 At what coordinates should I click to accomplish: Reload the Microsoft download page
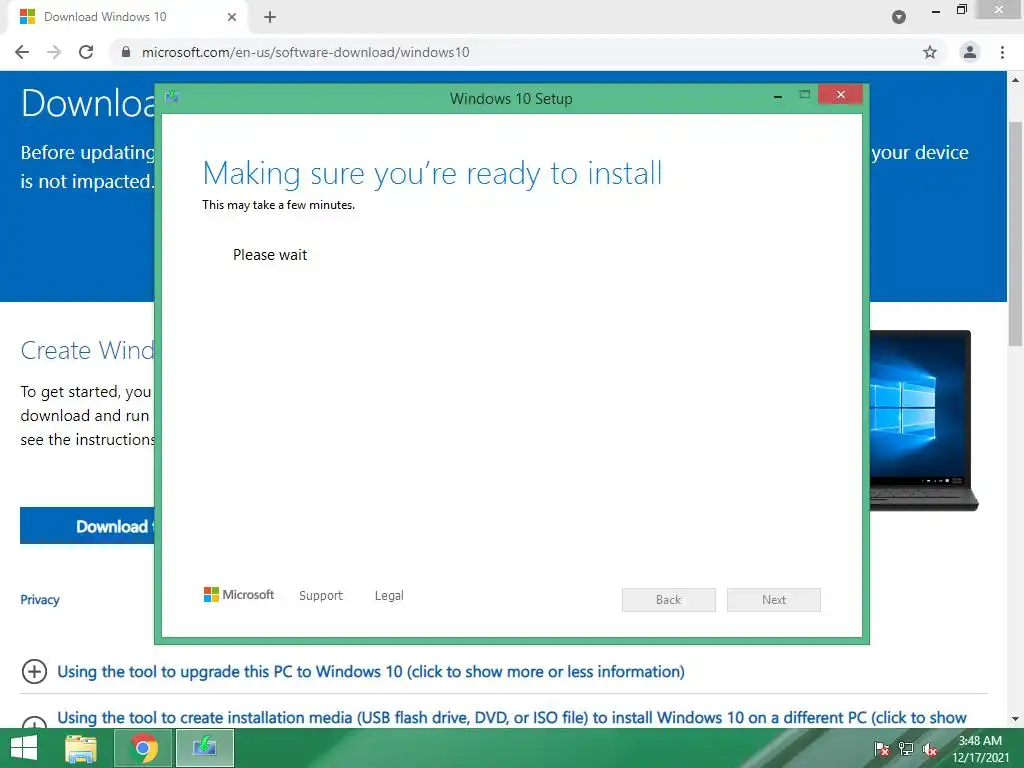[86, 52]
